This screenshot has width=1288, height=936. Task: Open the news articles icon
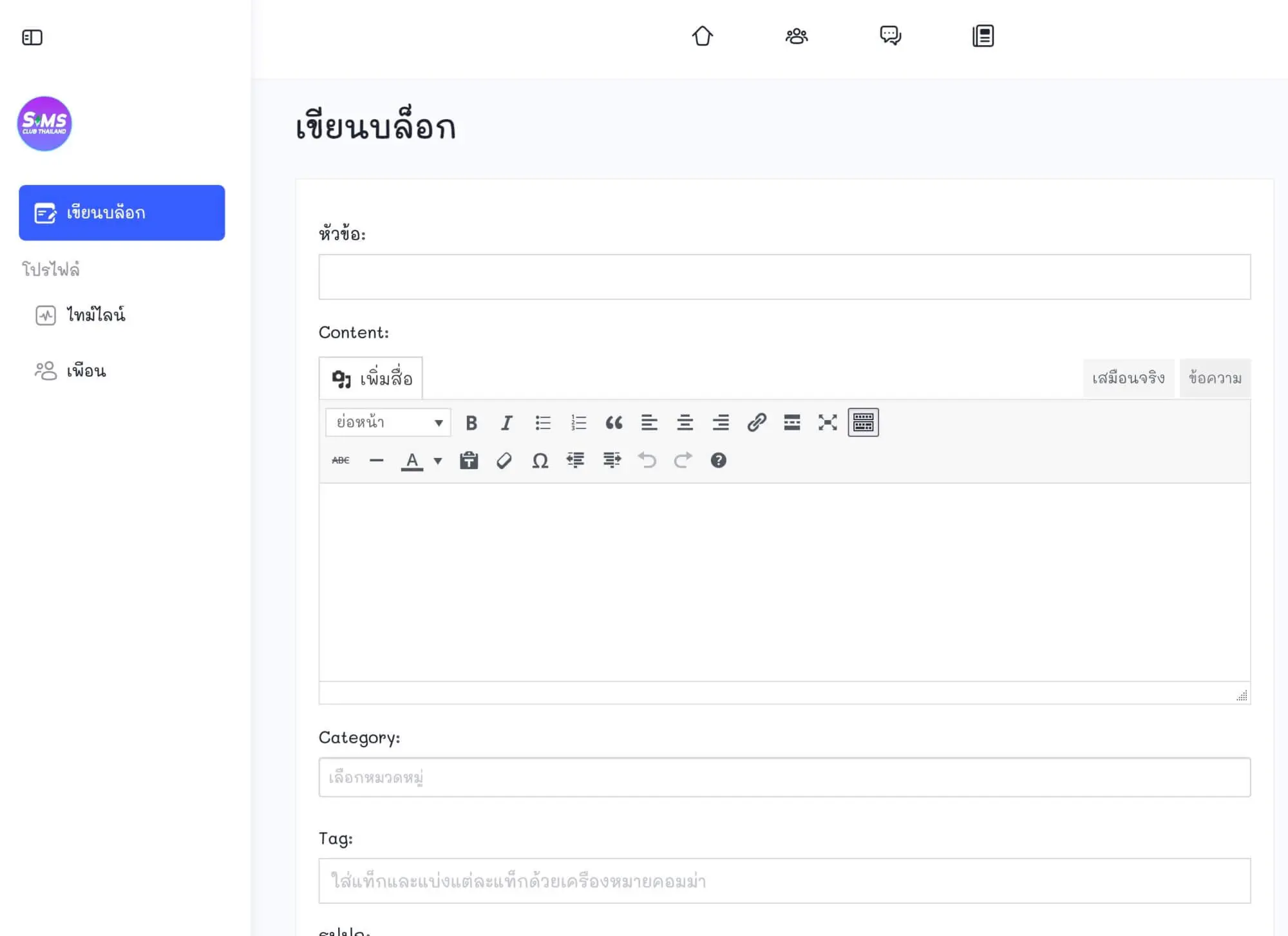pos(983,35)
